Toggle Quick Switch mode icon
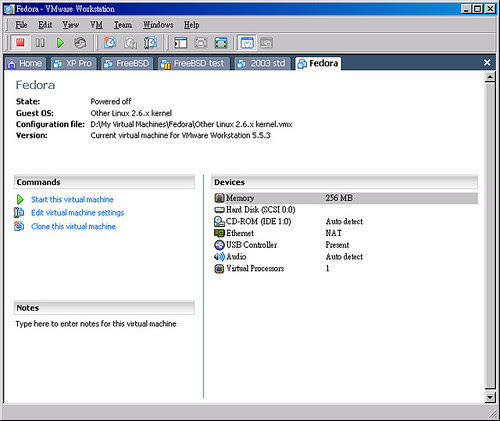 pyautogui.click(x=221, y=43)
